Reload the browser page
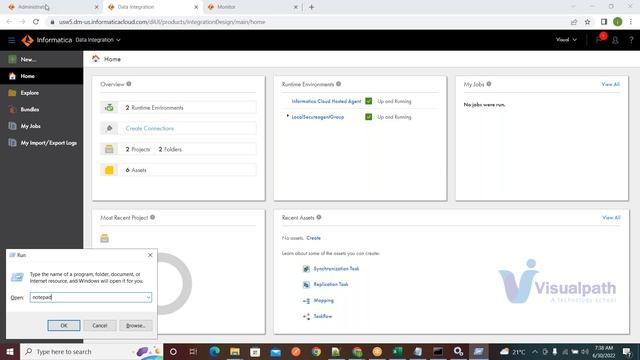 (x=36, y=22)
